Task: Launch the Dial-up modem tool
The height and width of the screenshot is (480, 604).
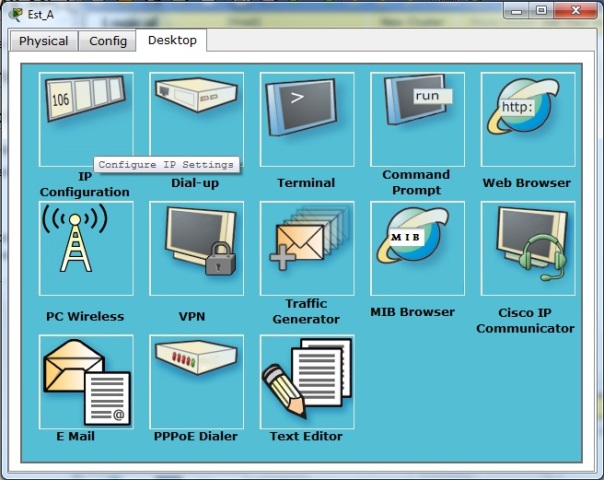Action: 196,115
